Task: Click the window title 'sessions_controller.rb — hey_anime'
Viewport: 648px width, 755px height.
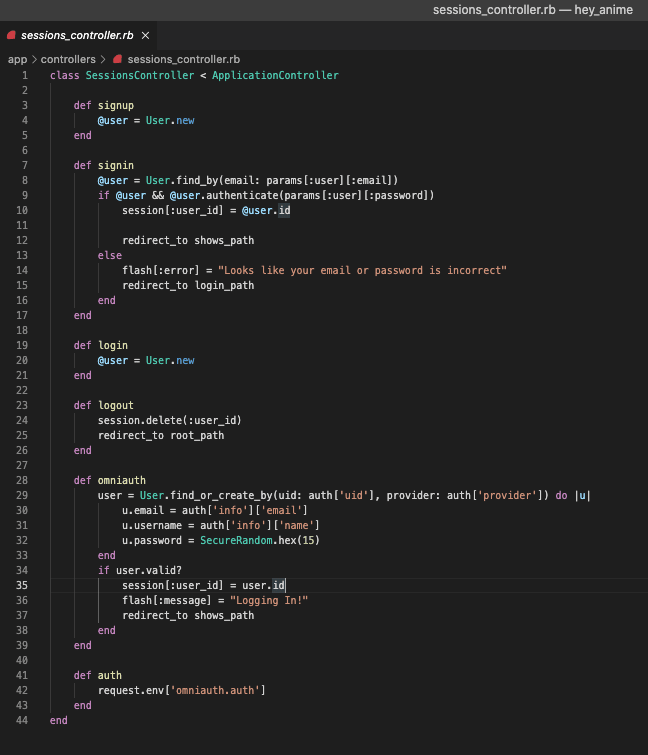Action: click(533, 10)
